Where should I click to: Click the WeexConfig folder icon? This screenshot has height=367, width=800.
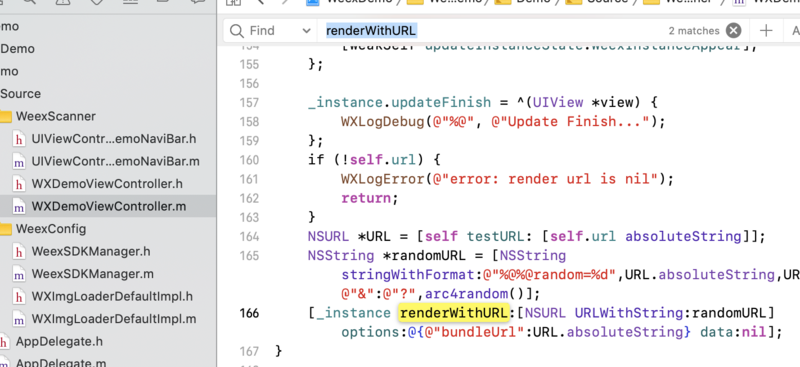click(5, 229)
